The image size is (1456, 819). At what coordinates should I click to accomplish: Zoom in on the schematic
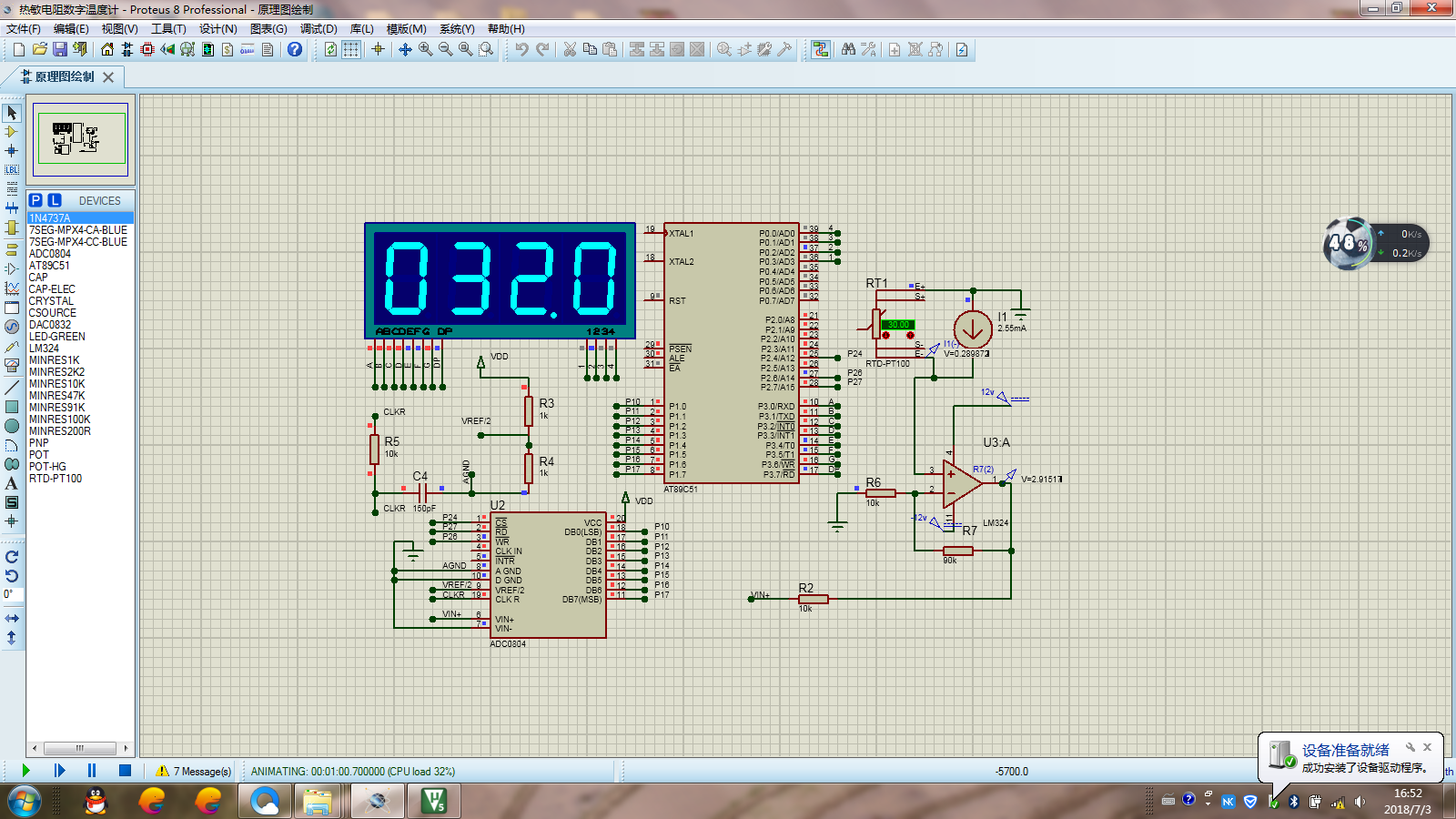tap(425, 49)
